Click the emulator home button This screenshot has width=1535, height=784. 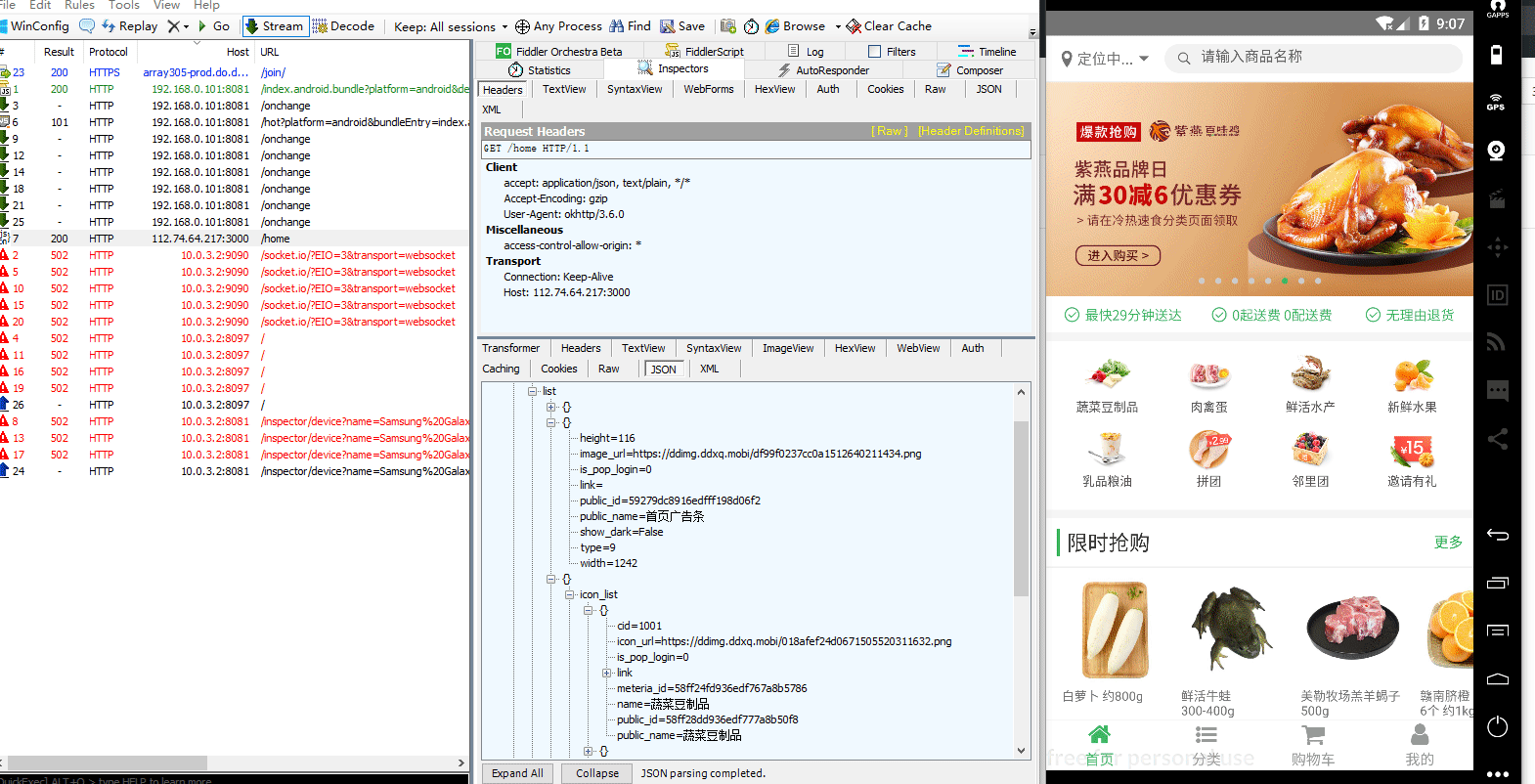click(x=1497, y=678)
